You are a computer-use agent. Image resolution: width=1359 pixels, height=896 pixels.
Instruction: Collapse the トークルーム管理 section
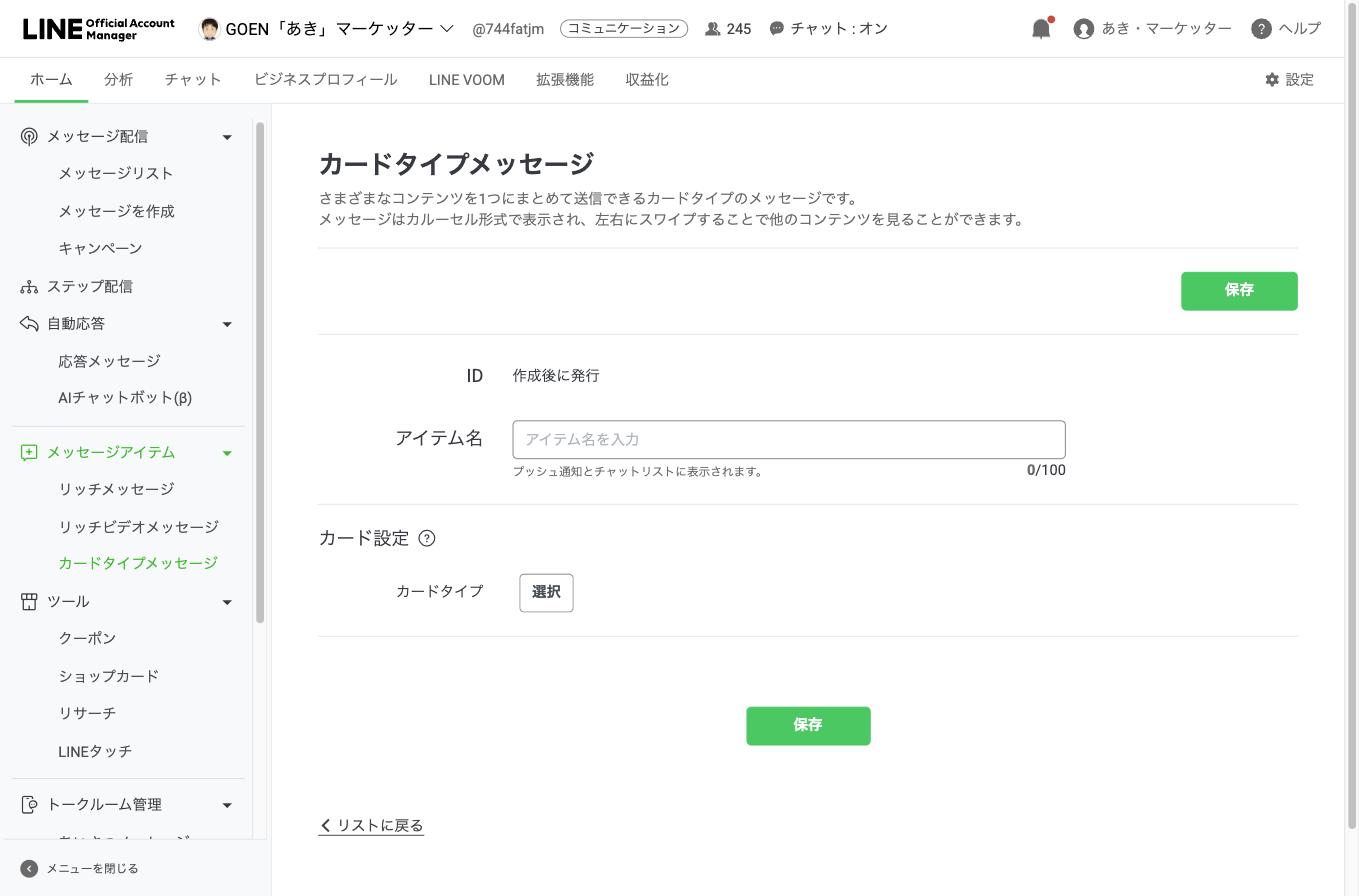(x=227, y=805)
